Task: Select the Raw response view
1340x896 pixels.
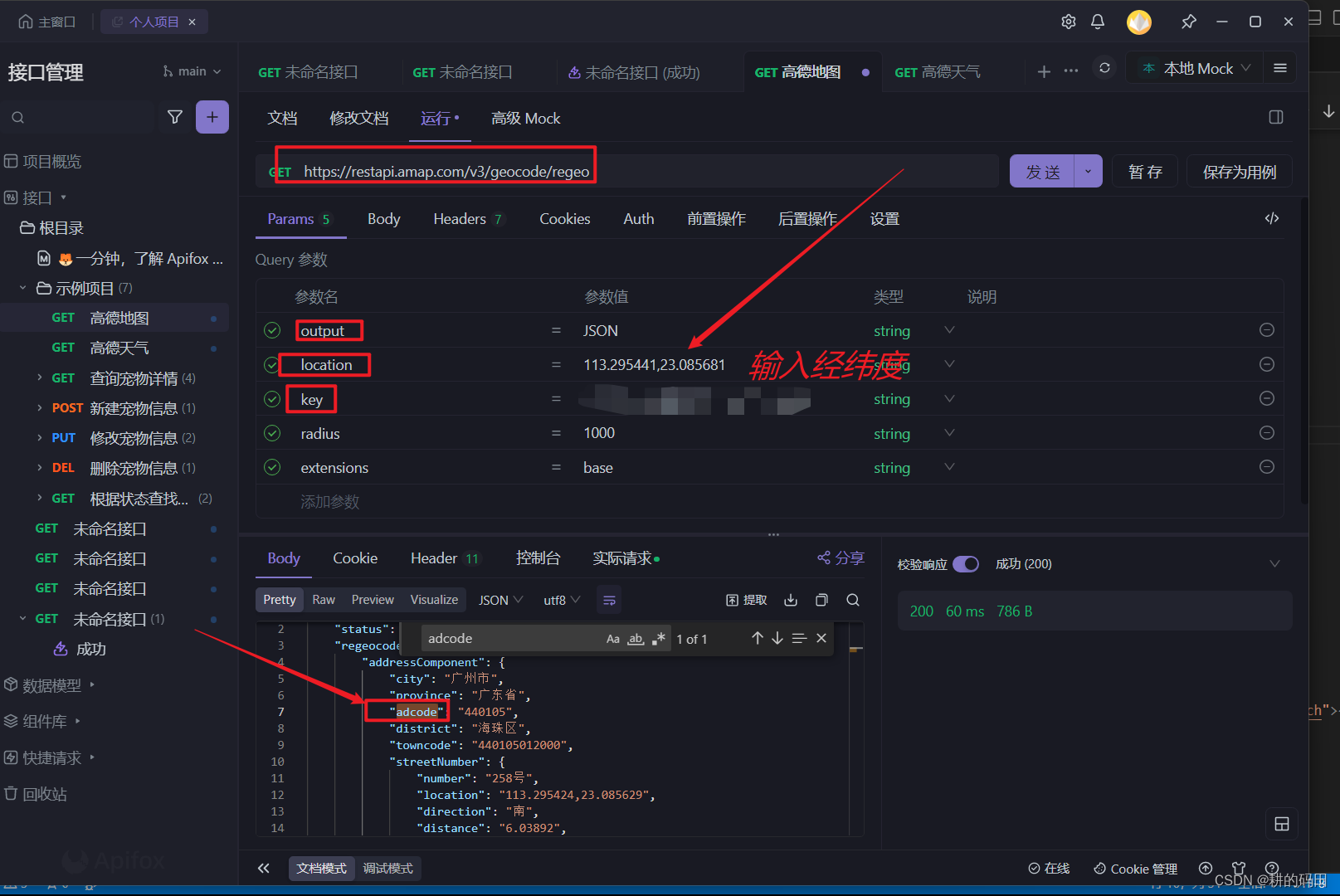Action: coord(324,600)
